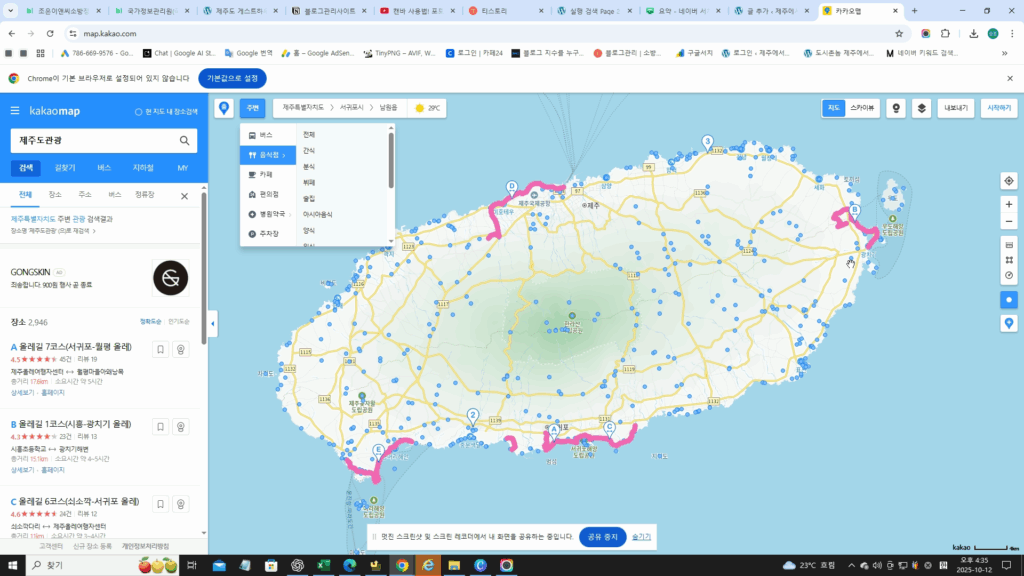The width and height of the screenshot is (1024, 576).
Task: Toggle the roadview marker button
Action: (x=897, y=107)
